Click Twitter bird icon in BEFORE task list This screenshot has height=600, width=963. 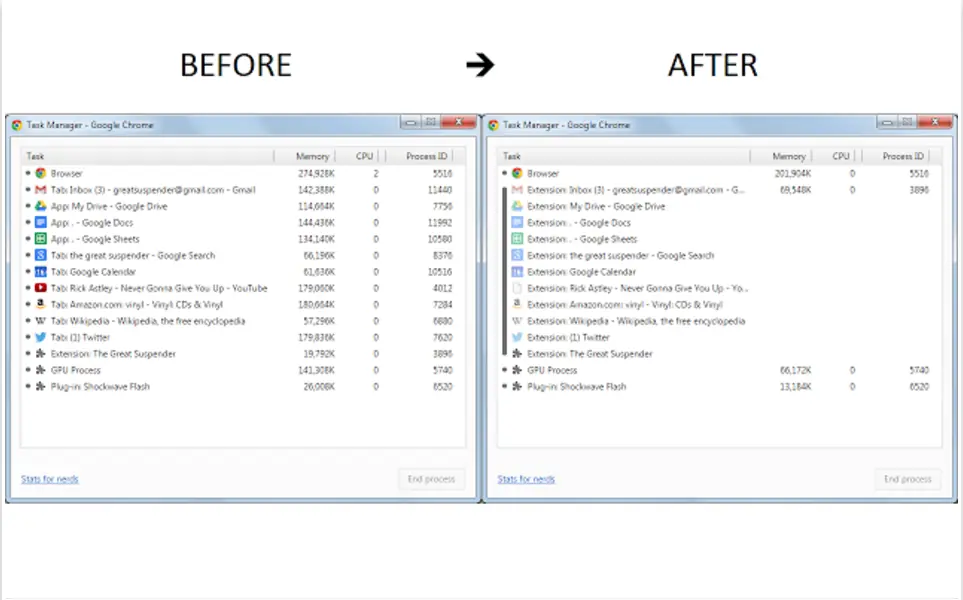point(41,337)
